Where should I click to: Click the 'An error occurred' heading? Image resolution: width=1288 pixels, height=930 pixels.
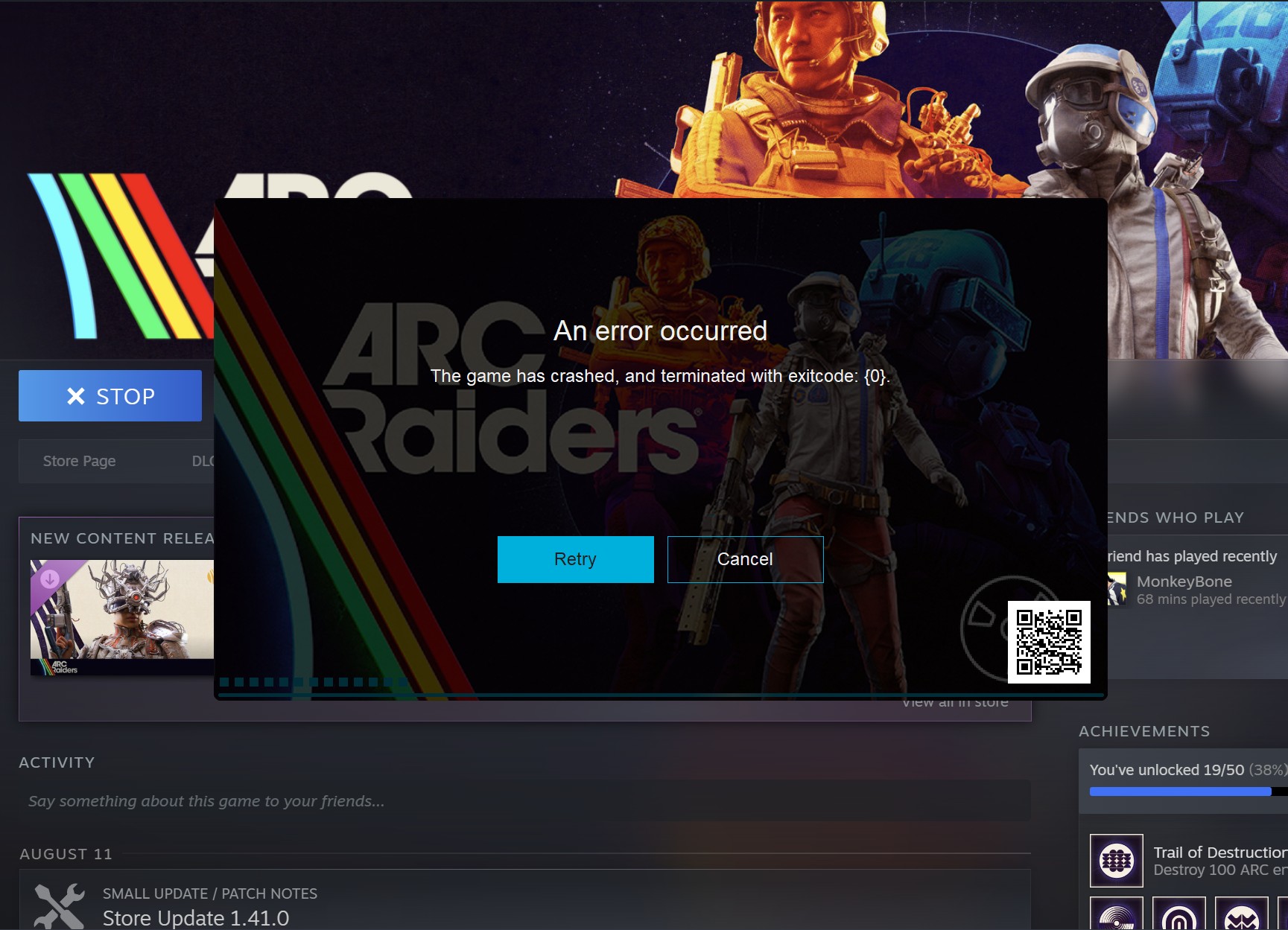660,331
